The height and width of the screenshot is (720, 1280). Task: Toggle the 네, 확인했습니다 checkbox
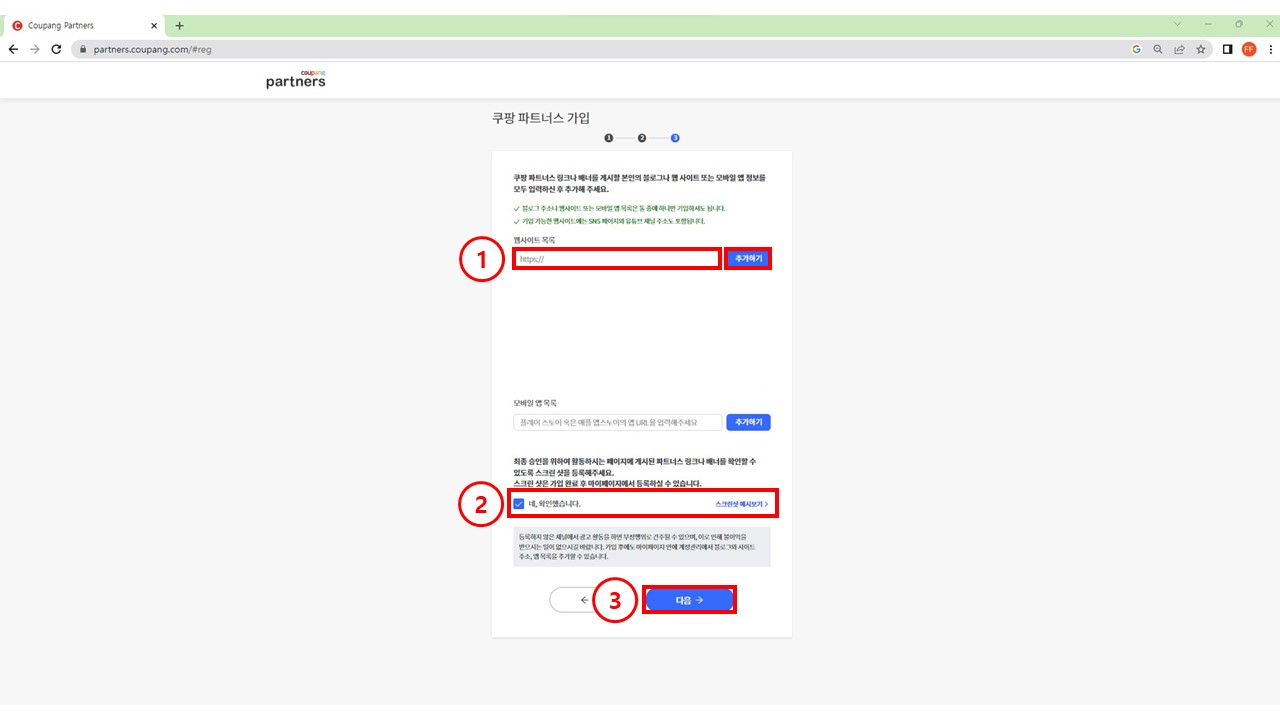pyautogui.click(x=519, y=504)
